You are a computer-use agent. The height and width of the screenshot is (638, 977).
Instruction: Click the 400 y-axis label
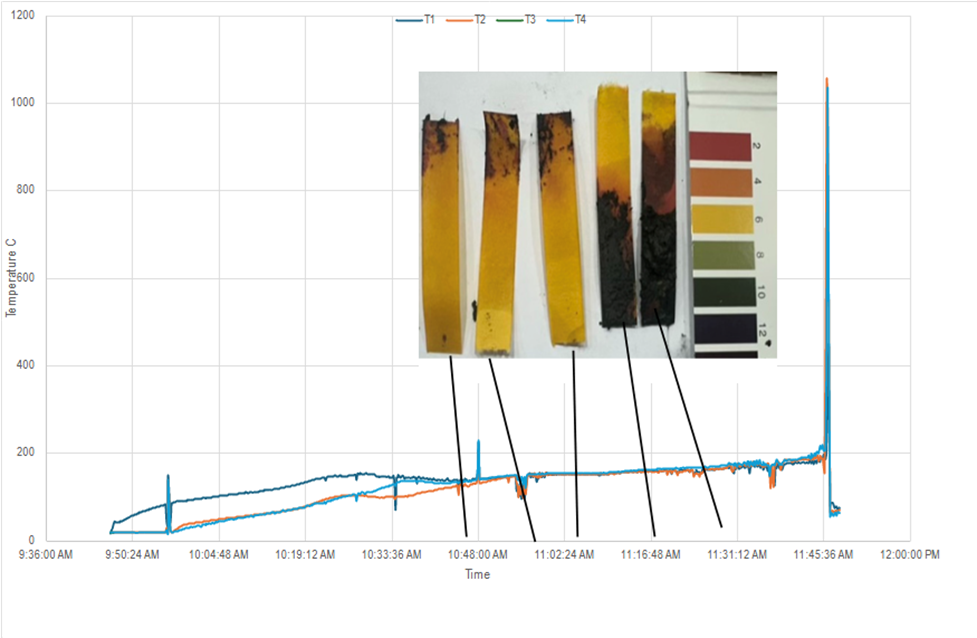pyautogui.click(x=26, y=364)
